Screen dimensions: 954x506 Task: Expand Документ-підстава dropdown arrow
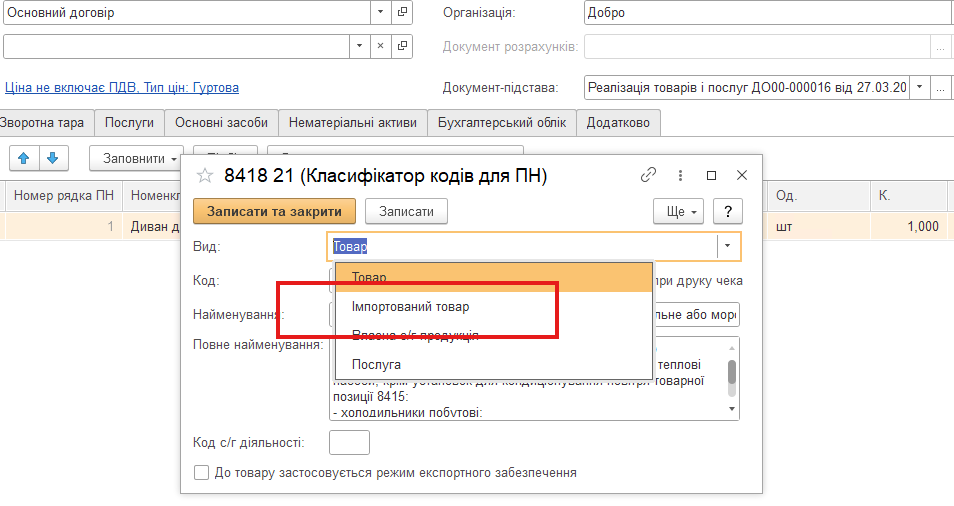click(919, 88)
